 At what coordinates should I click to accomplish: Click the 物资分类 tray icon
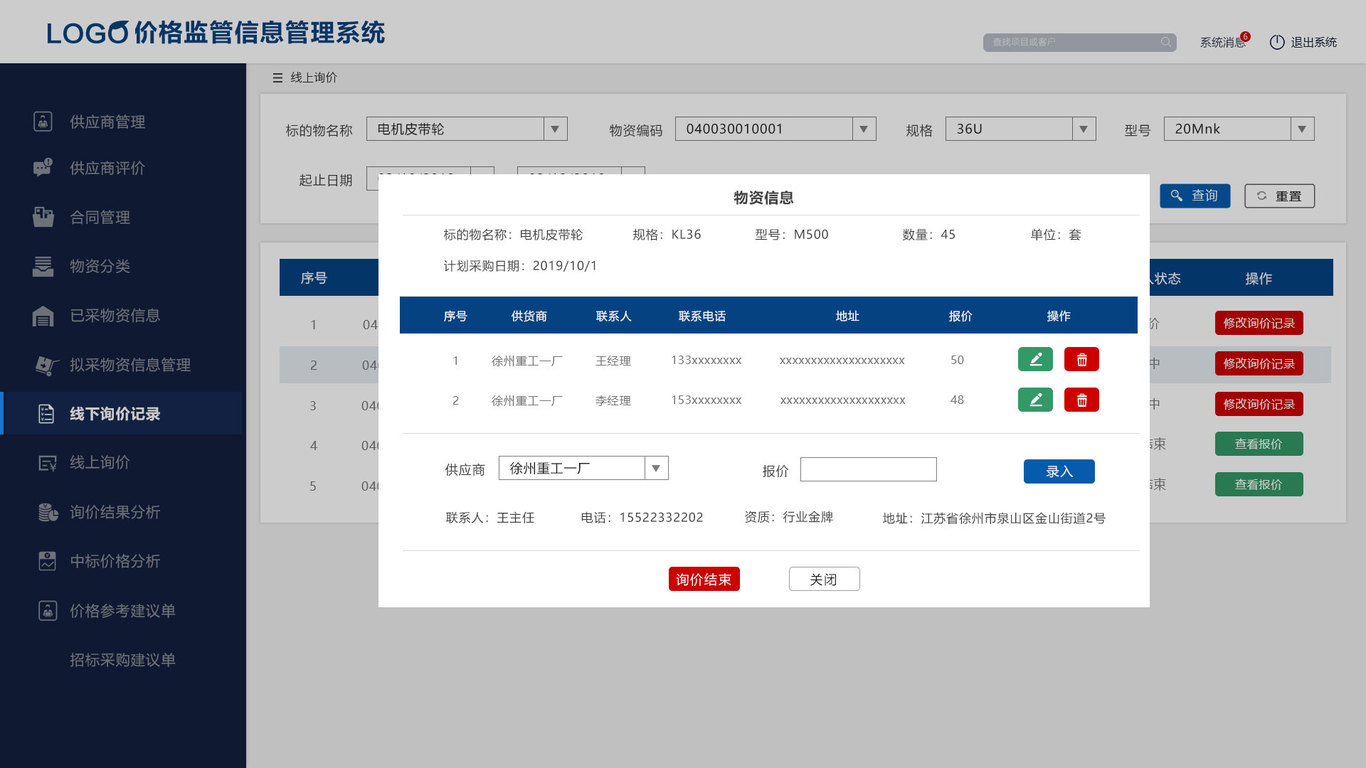pyautogui.click(x=43, y=266)
